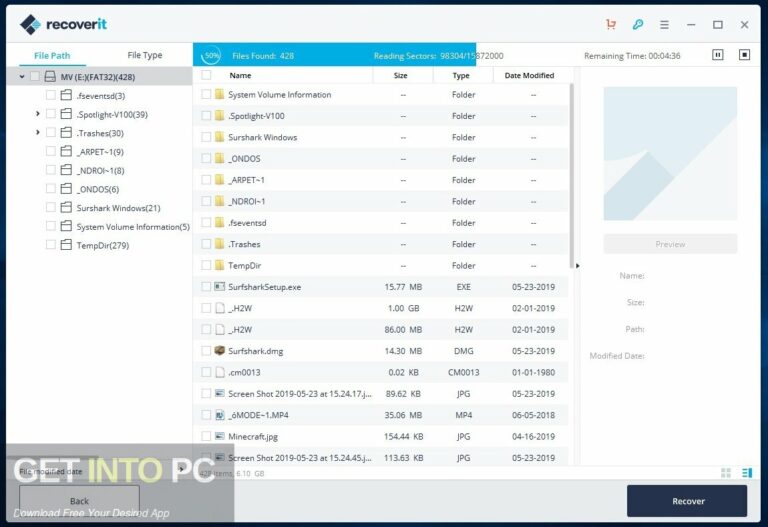Click the file list vertical scrollbar
The width and height of the screenshot is (768, 527).
pyautogui.click(x=571, y=175)
